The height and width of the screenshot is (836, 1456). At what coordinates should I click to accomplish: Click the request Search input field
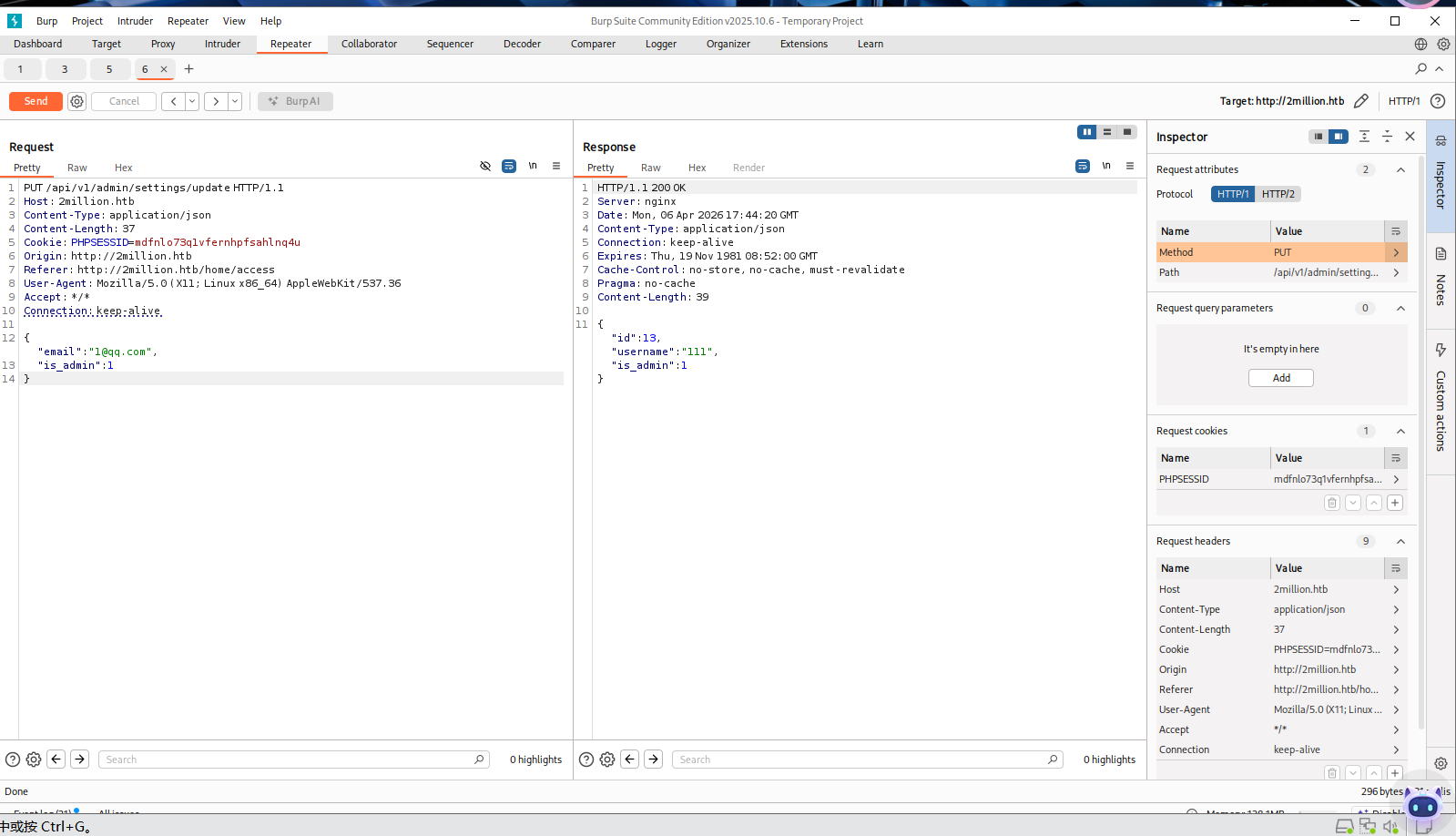(287, 760)
